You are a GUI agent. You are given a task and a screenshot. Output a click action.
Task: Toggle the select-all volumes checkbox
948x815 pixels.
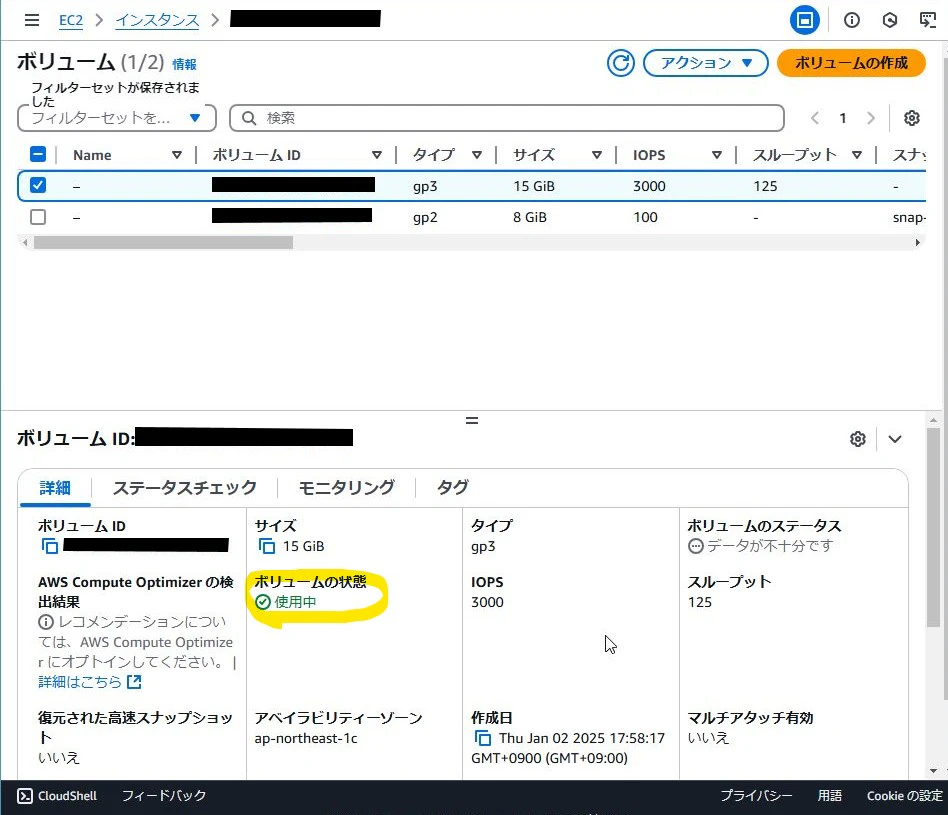click(x=37, y=154)
